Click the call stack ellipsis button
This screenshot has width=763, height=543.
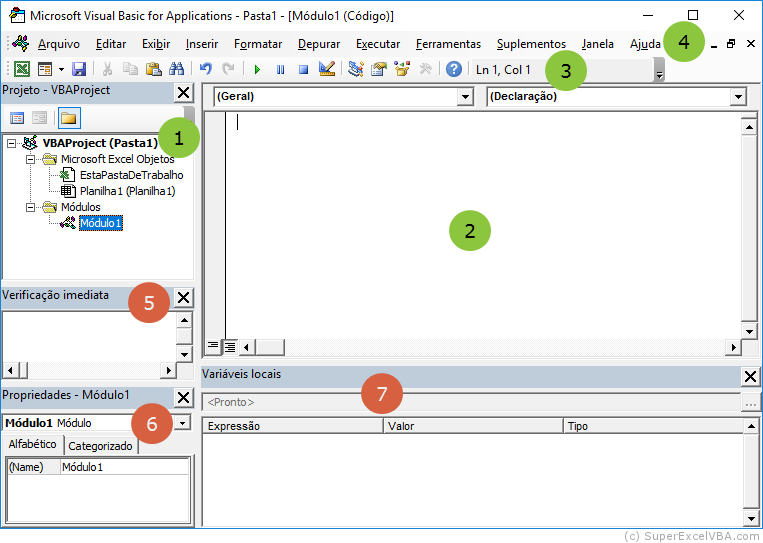751,402
